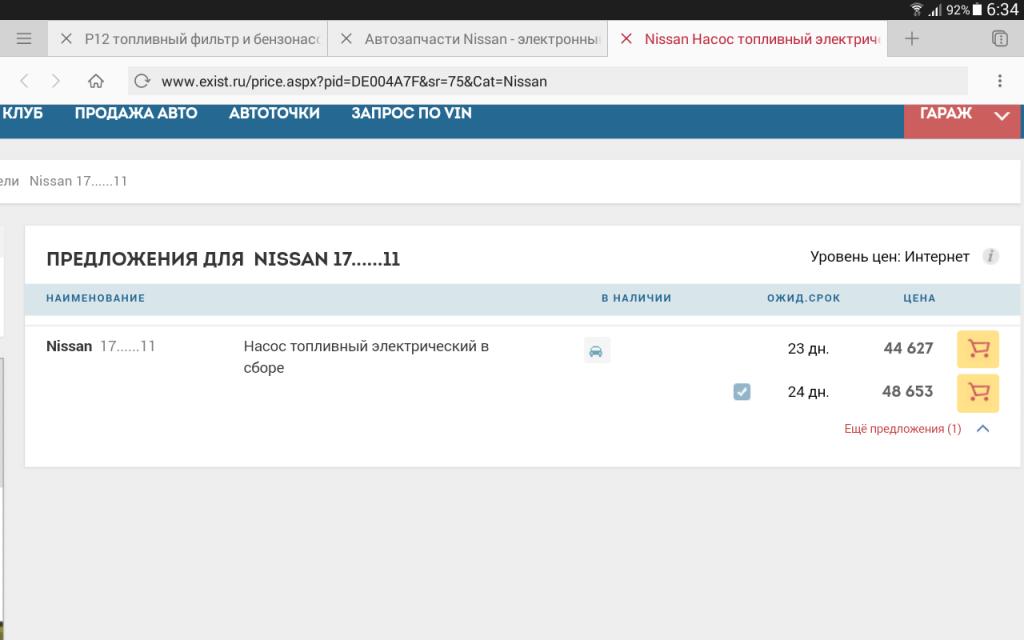The height and width of the screenshot is (640, 1024).
Task: Tap the 6:34 clock in status bar
Action: pyautogui.click(x=1002, y=9)
